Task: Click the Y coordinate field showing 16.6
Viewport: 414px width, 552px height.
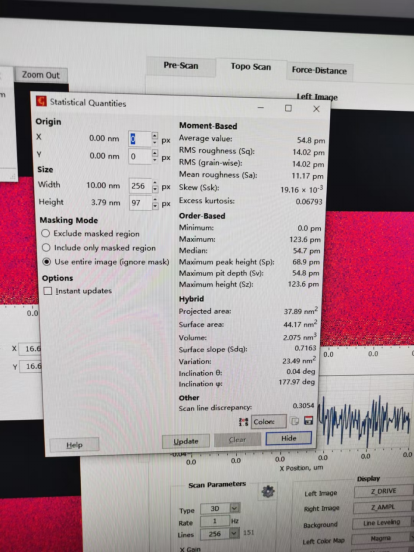Action: coord(30,366)
